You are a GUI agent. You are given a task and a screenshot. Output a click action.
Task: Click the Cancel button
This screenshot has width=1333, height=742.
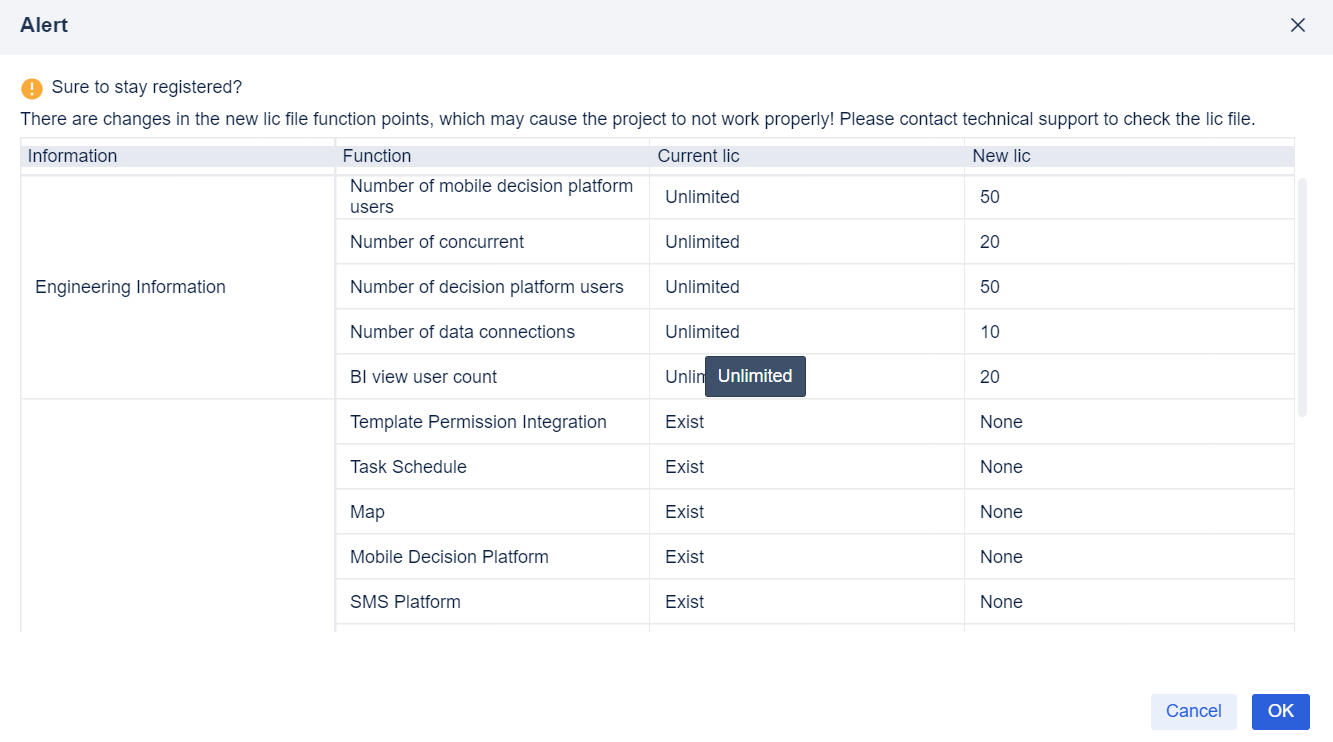click(1193, 711)
